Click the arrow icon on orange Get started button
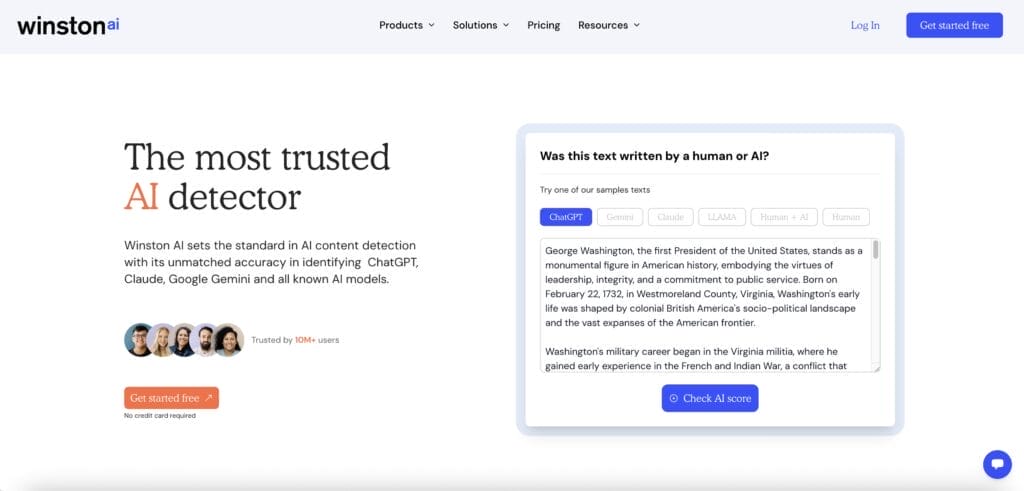This screenshot has width=1024, height=491. 208,398
